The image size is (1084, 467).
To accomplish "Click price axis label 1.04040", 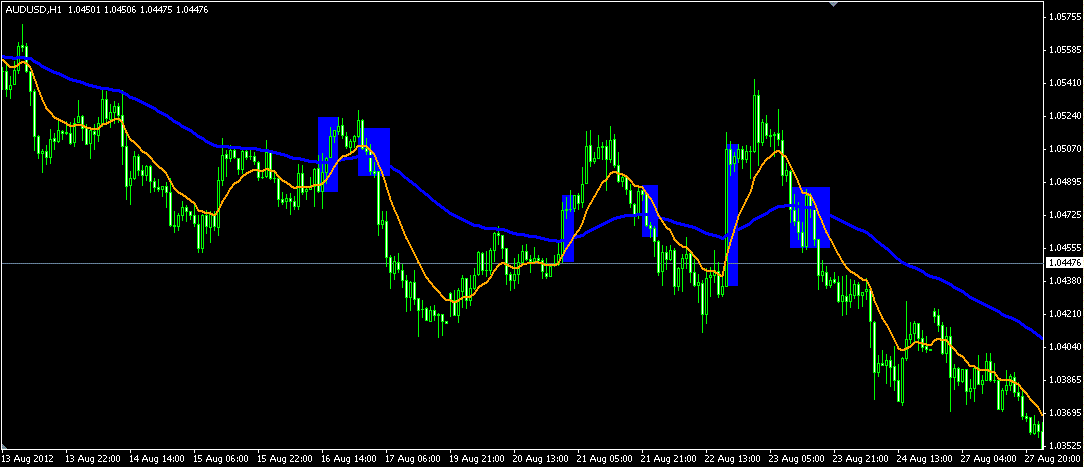I will coord(1065,347).
